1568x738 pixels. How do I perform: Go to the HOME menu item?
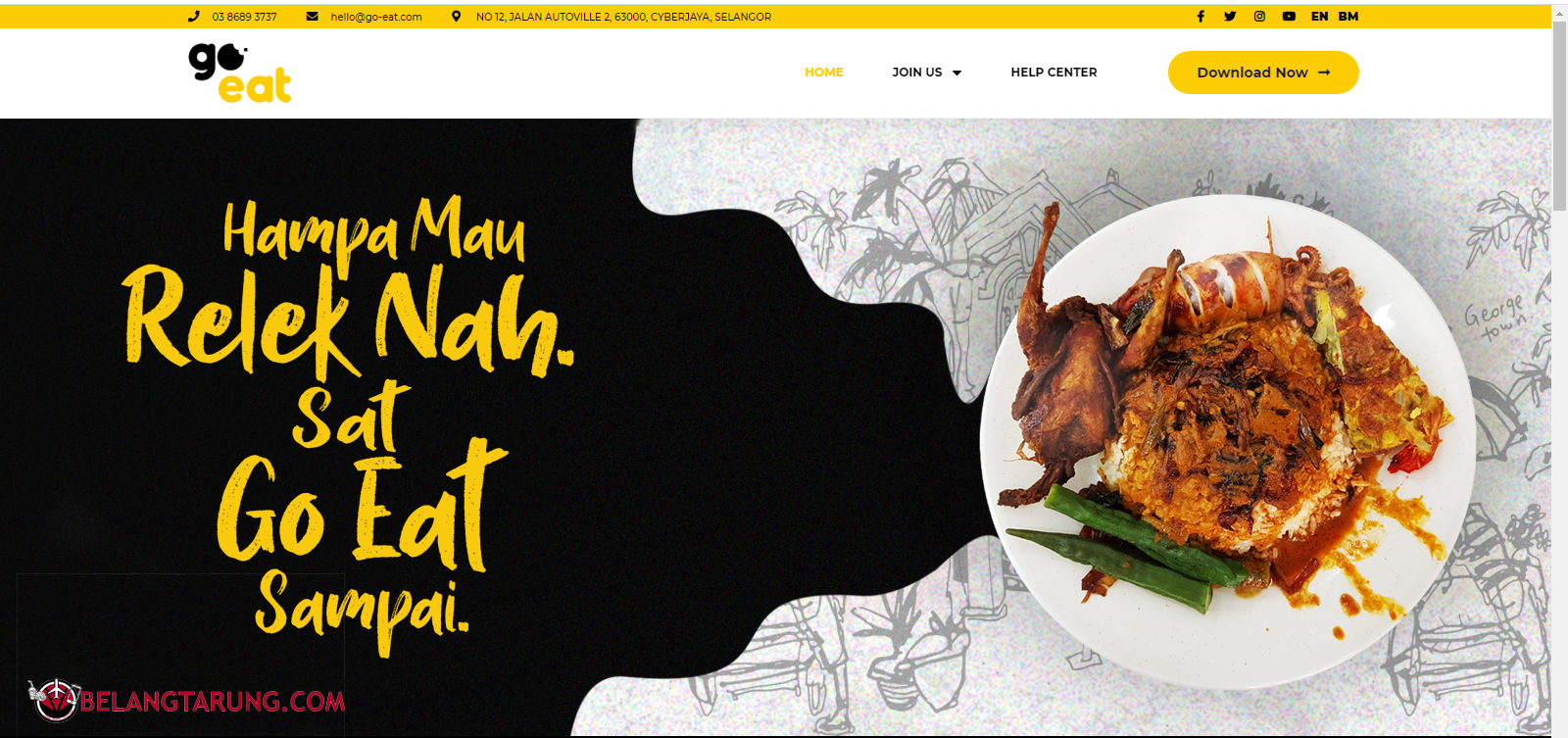tap(824, 73)
